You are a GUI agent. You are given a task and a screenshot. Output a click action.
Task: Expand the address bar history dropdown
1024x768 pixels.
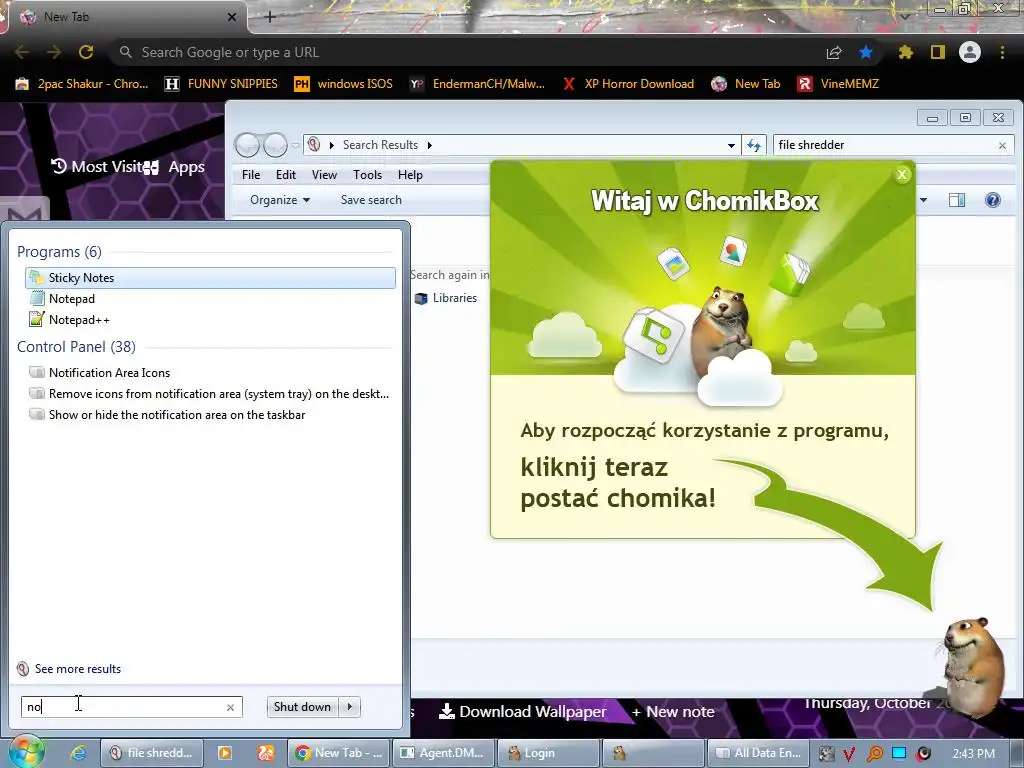(x=731, y=146)
